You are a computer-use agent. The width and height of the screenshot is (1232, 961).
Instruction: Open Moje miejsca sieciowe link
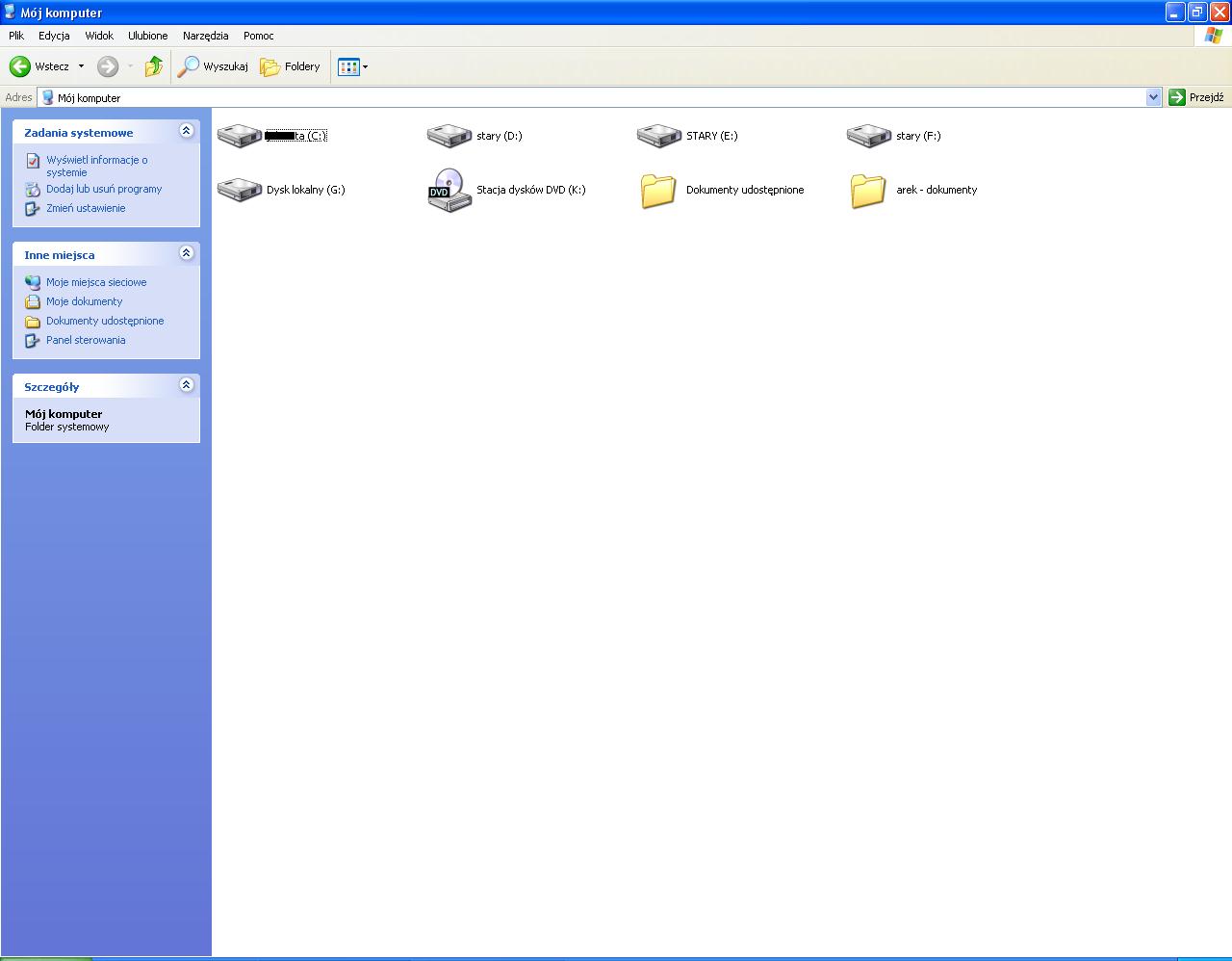[x=96, y=282]
